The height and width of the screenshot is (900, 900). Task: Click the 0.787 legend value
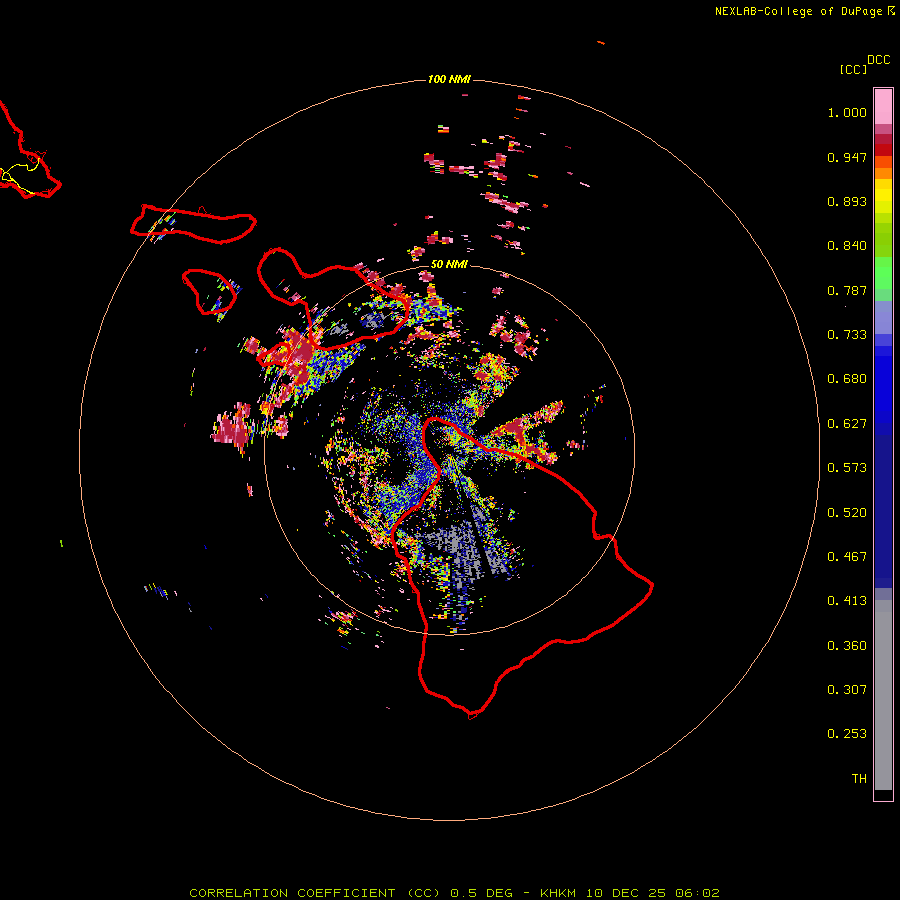tap(847, 290)
